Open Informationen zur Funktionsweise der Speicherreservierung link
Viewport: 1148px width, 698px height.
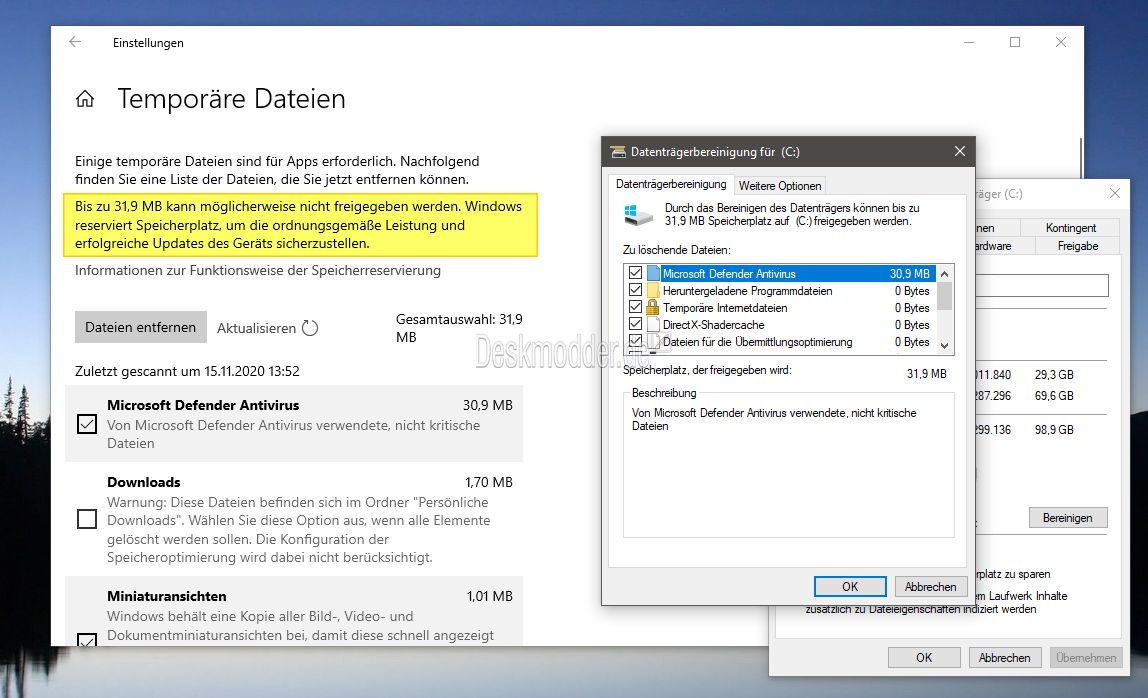click(x=258, y=270)
